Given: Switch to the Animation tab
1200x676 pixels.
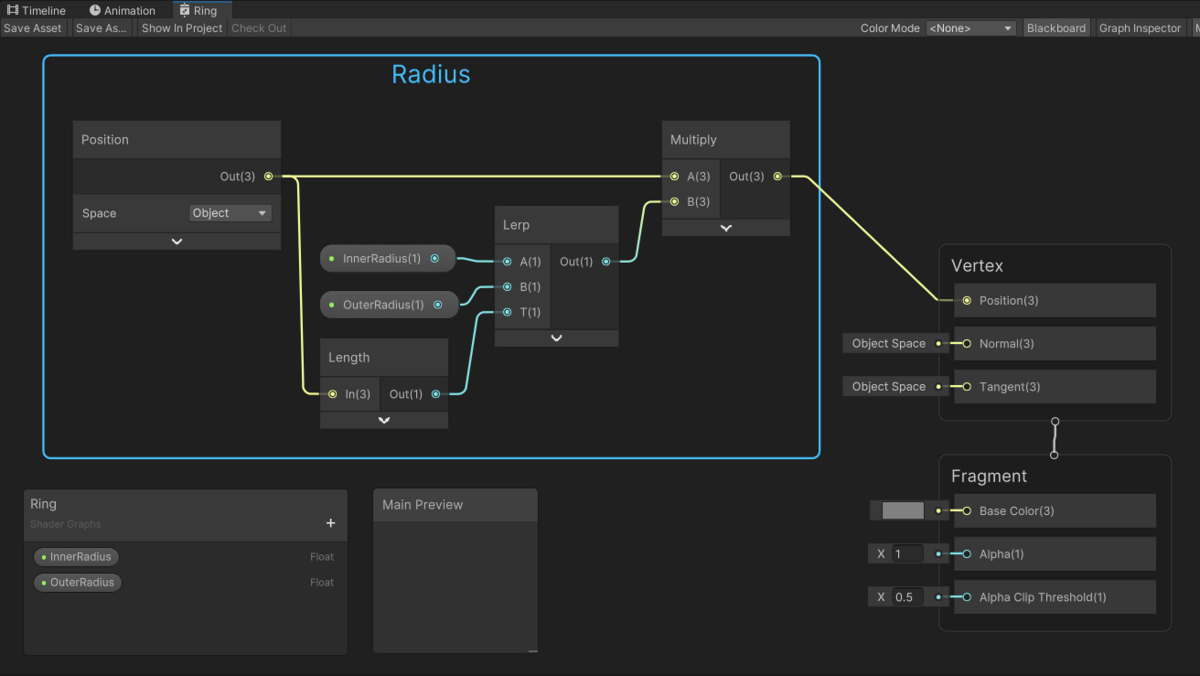Looking at the screenshot, I should (122, 10).
